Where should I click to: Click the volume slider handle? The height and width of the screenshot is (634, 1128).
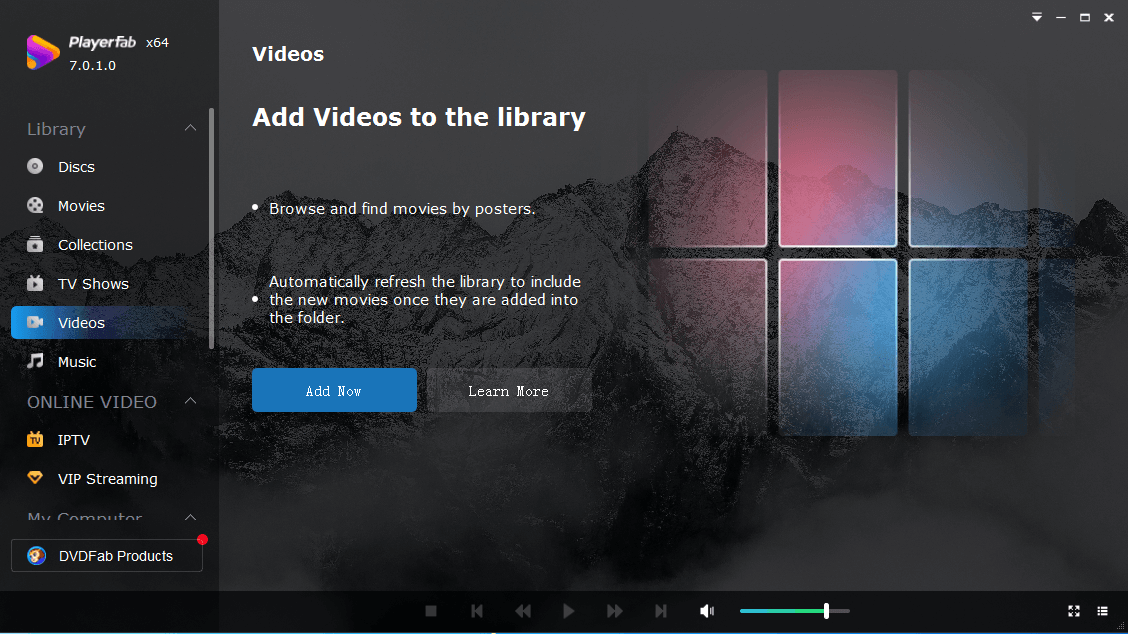pos(827,611)
